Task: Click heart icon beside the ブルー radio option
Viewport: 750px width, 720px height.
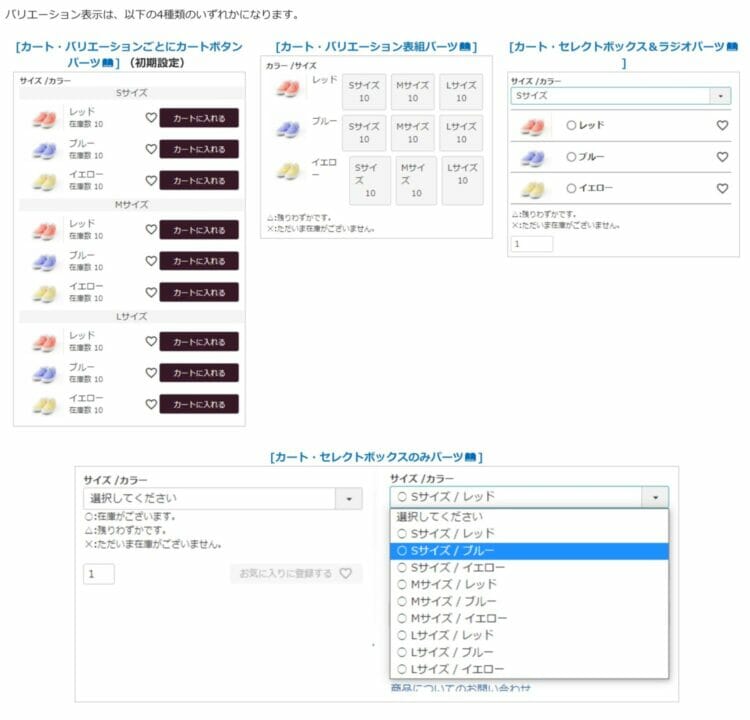Action: click(722, 157)
